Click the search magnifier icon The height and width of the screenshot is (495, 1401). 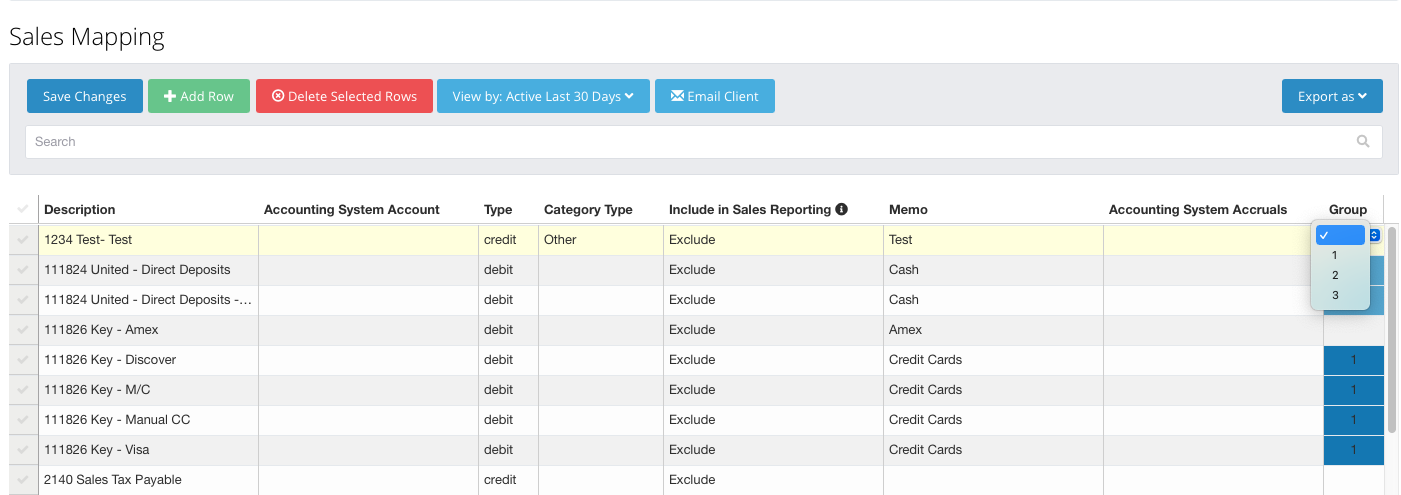(x=1362, y=142)
